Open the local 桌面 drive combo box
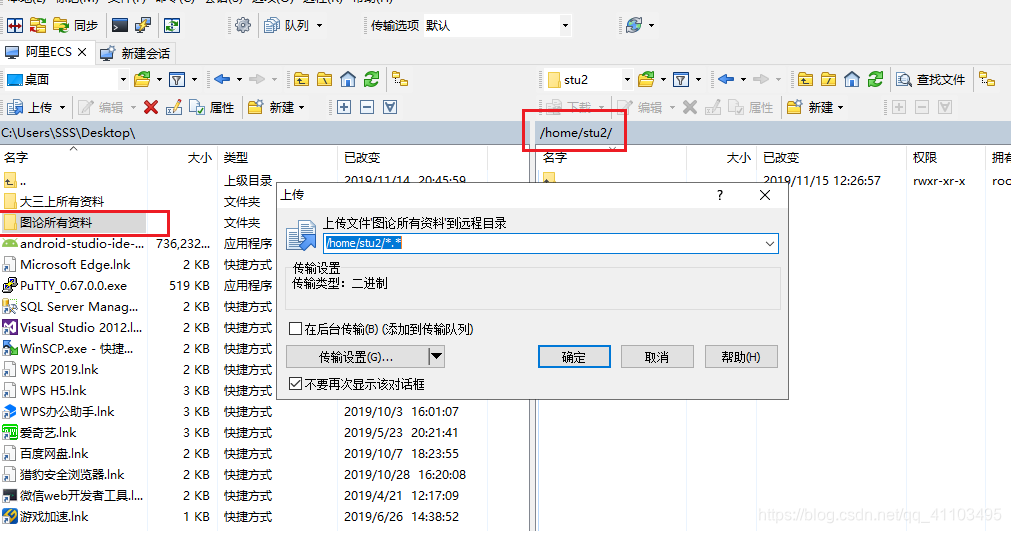The height and width of the screenshot is (533, 1011). 66,80
